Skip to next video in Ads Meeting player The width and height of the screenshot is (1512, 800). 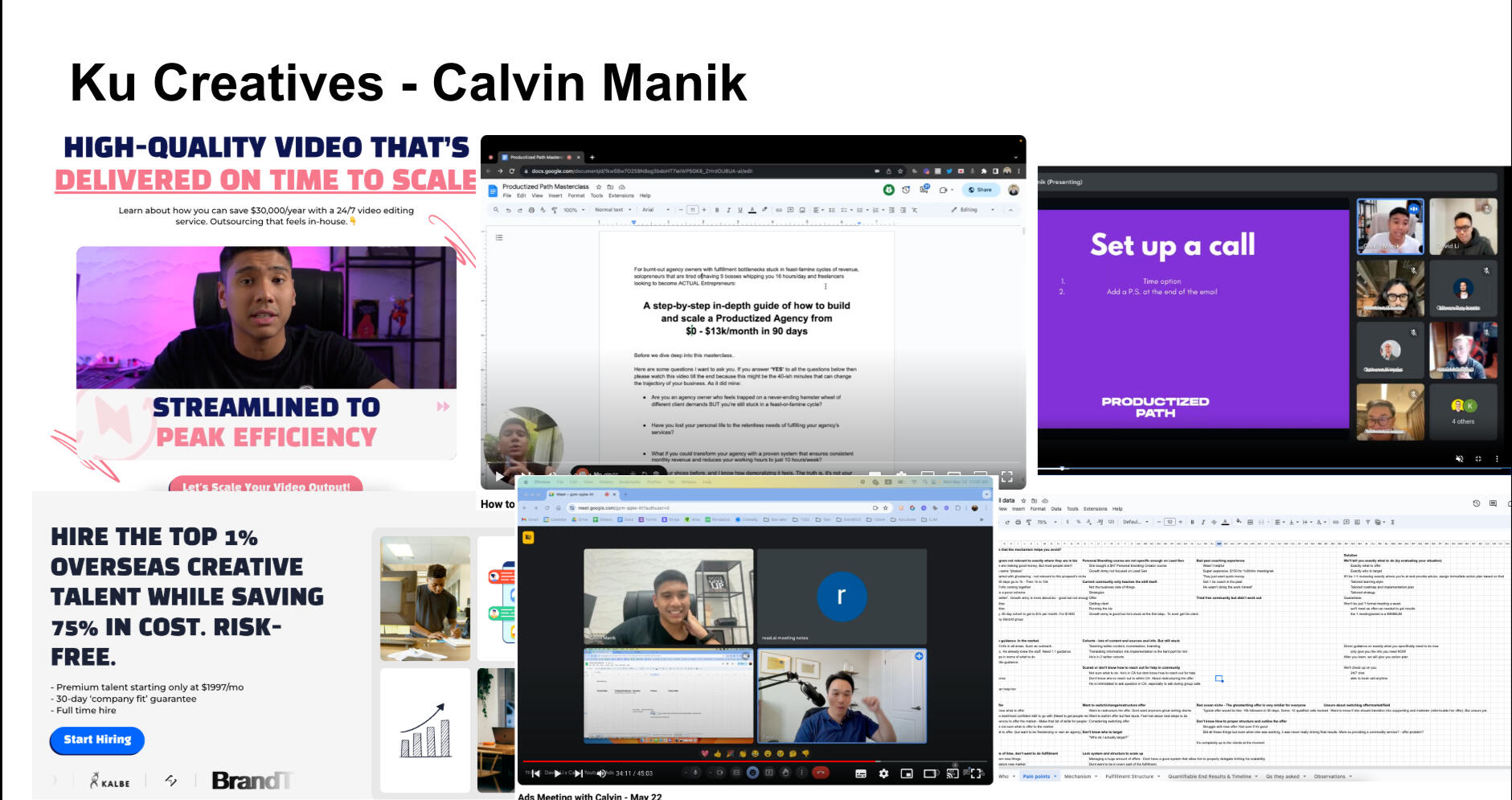click(x=577, y=773)
